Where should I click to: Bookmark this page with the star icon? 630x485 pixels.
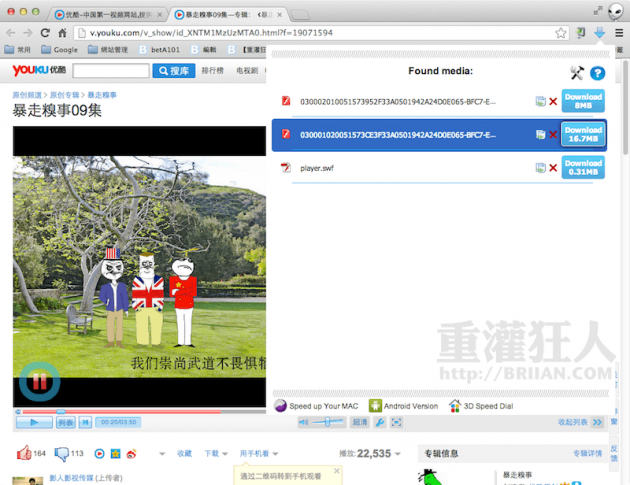560,33
